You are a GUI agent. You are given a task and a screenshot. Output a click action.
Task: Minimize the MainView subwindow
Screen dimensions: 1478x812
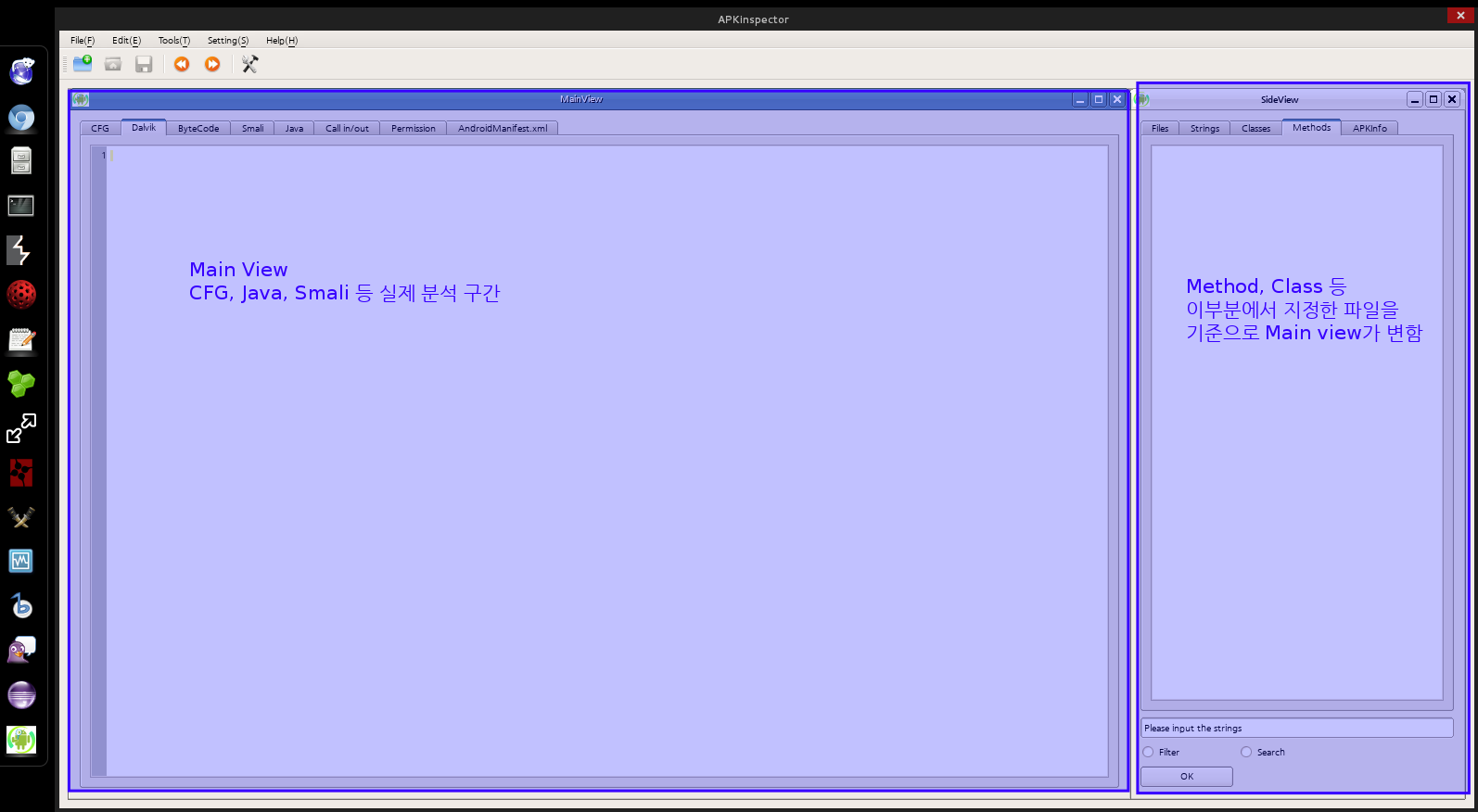[1080, 99]
